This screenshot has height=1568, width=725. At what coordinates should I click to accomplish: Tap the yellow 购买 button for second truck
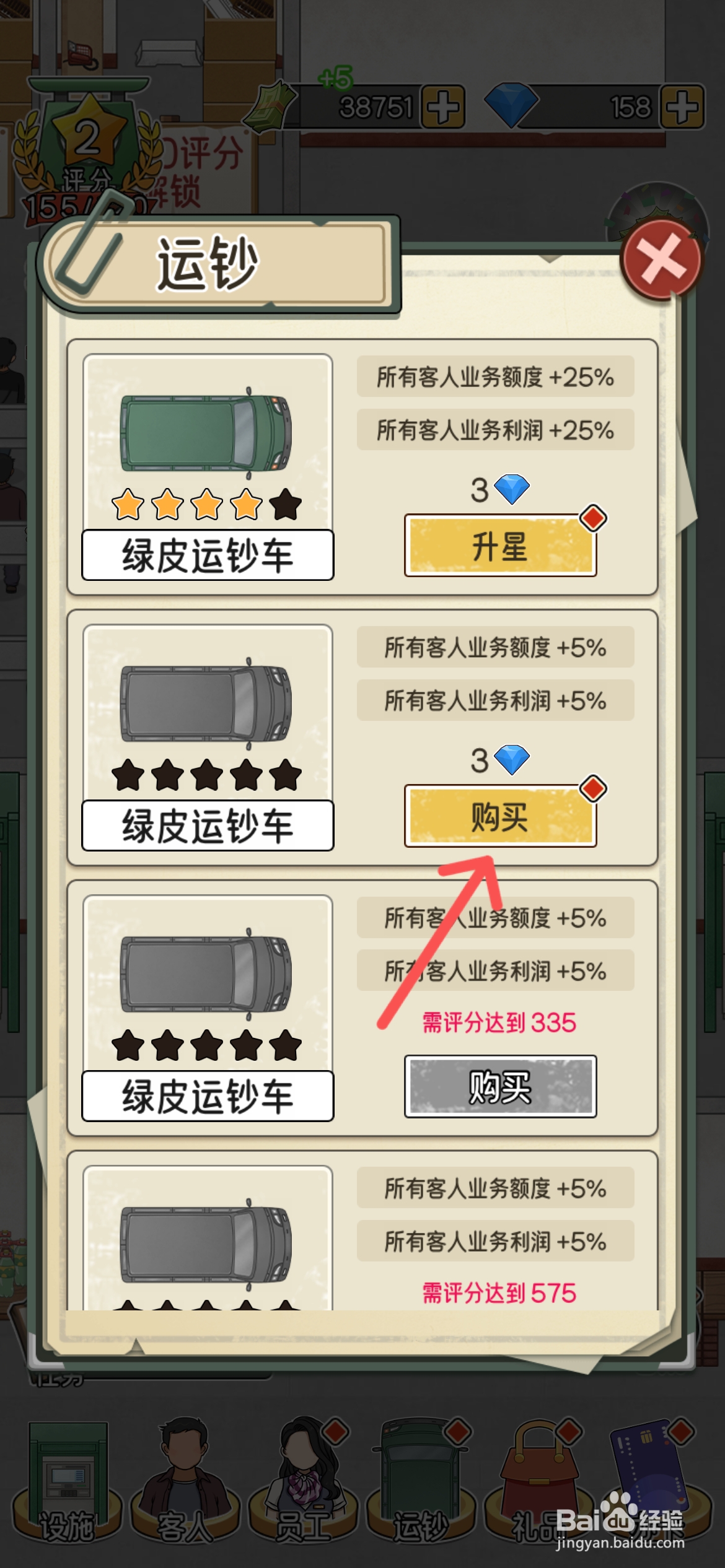coord(500,816)
